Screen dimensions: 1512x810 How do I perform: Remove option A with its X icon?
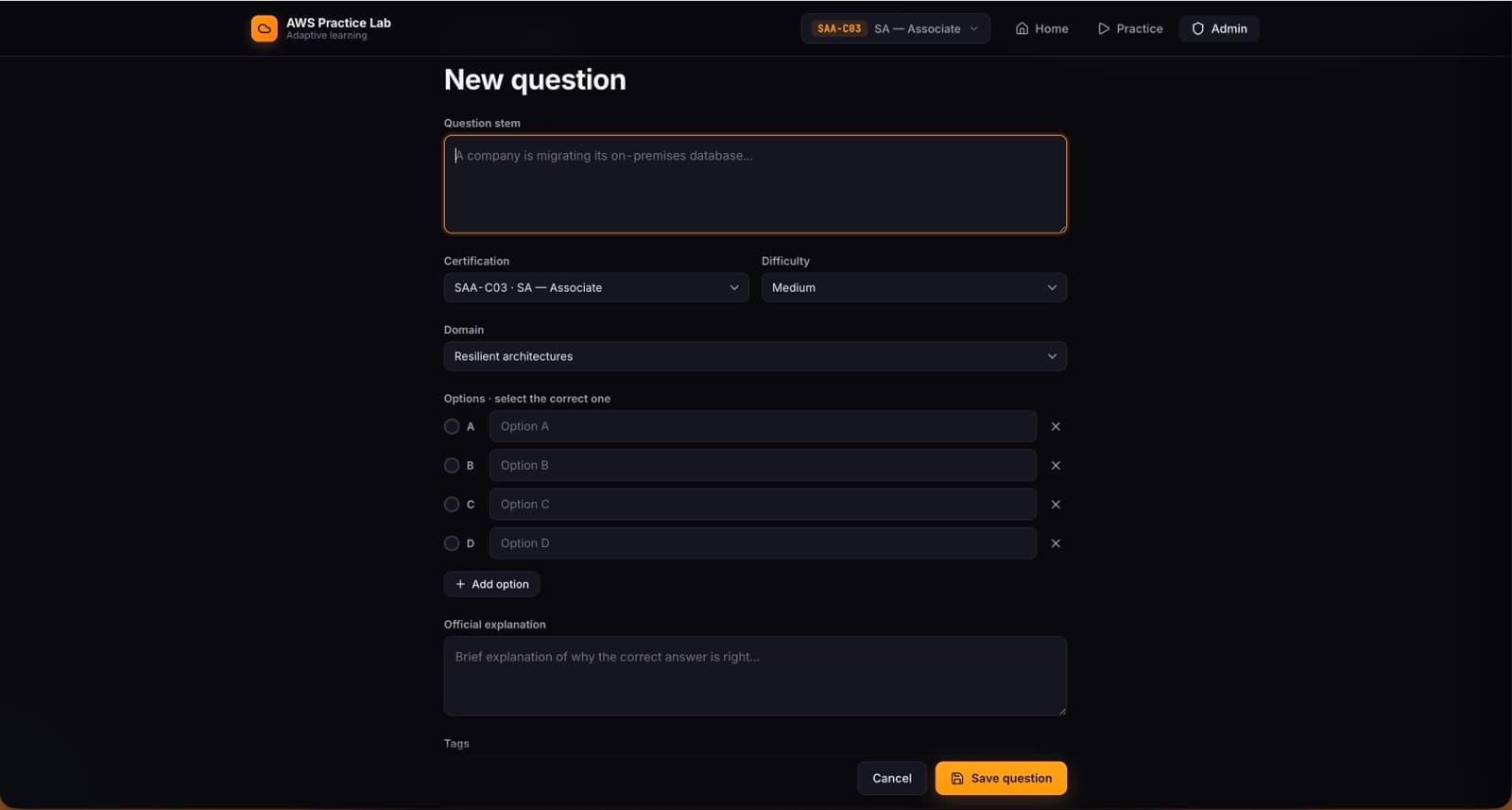point(1056,426)
